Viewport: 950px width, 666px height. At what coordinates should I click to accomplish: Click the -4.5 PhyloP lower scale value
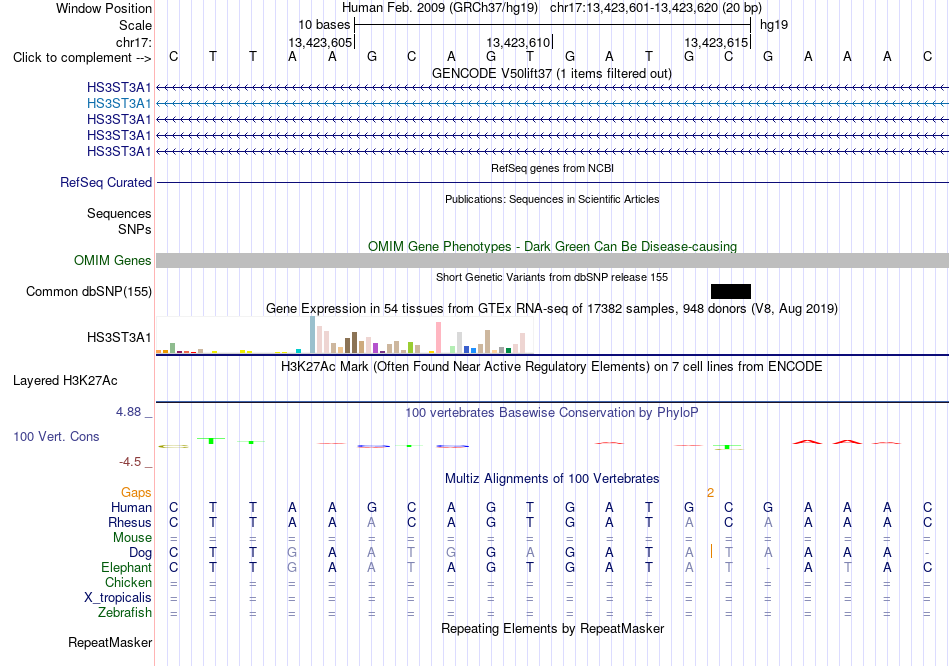130,462
